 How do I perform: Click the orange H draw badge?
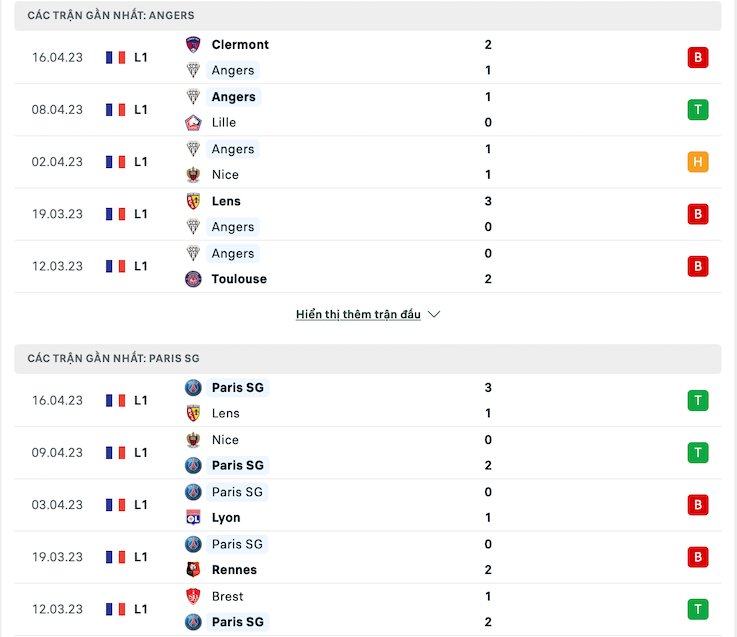click(x=698, y=162)
